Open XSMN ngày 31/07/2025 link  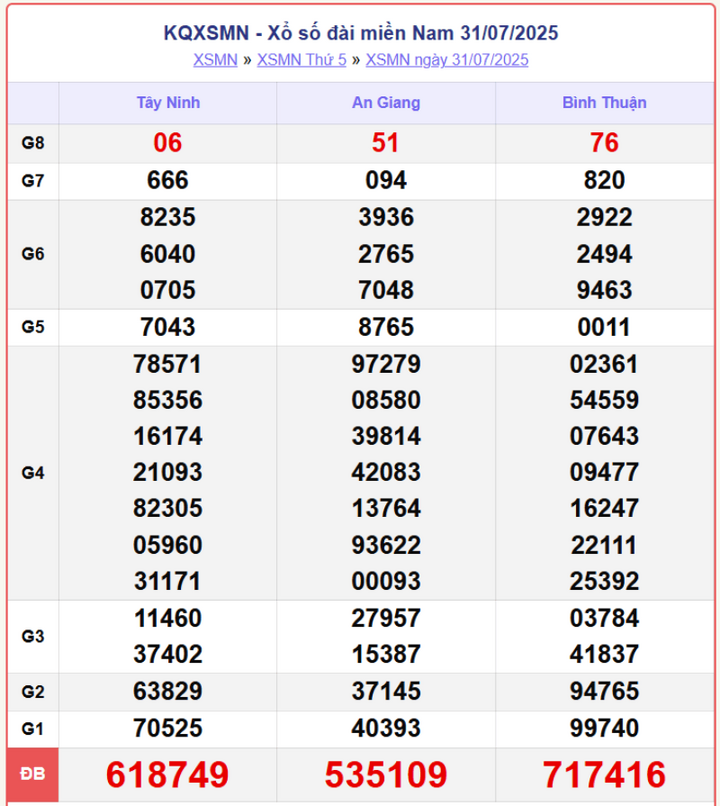(447, 60)
